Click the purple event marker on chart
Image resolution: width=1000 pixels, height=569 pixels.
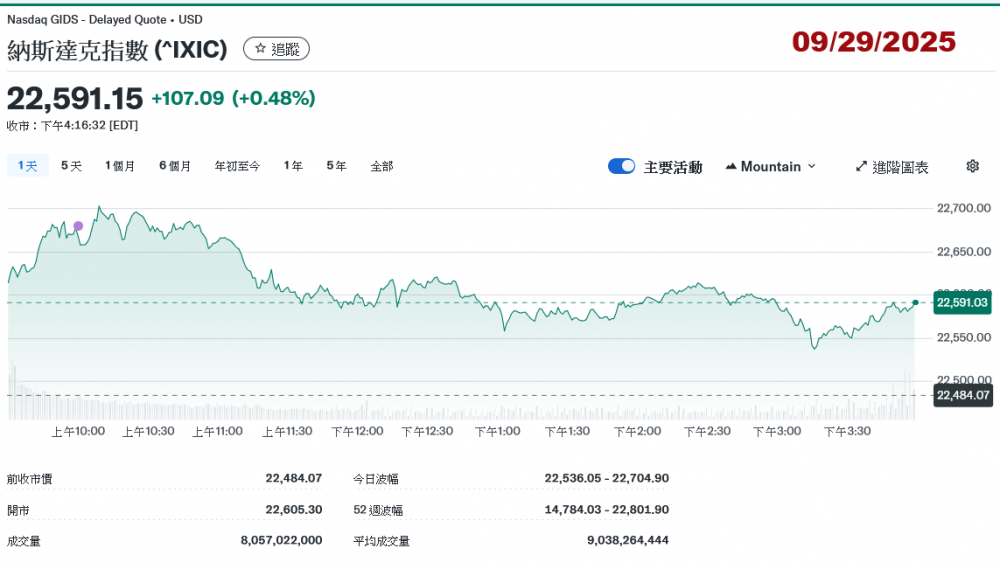click(79, 226)
